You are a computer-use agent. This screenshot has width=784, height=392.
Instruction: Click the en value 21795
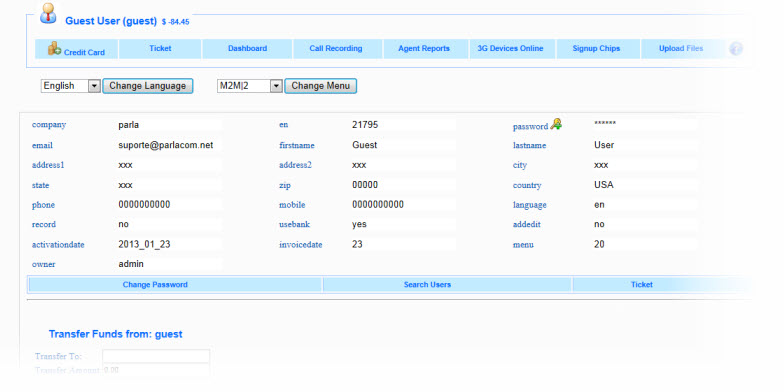coord(365,125)
